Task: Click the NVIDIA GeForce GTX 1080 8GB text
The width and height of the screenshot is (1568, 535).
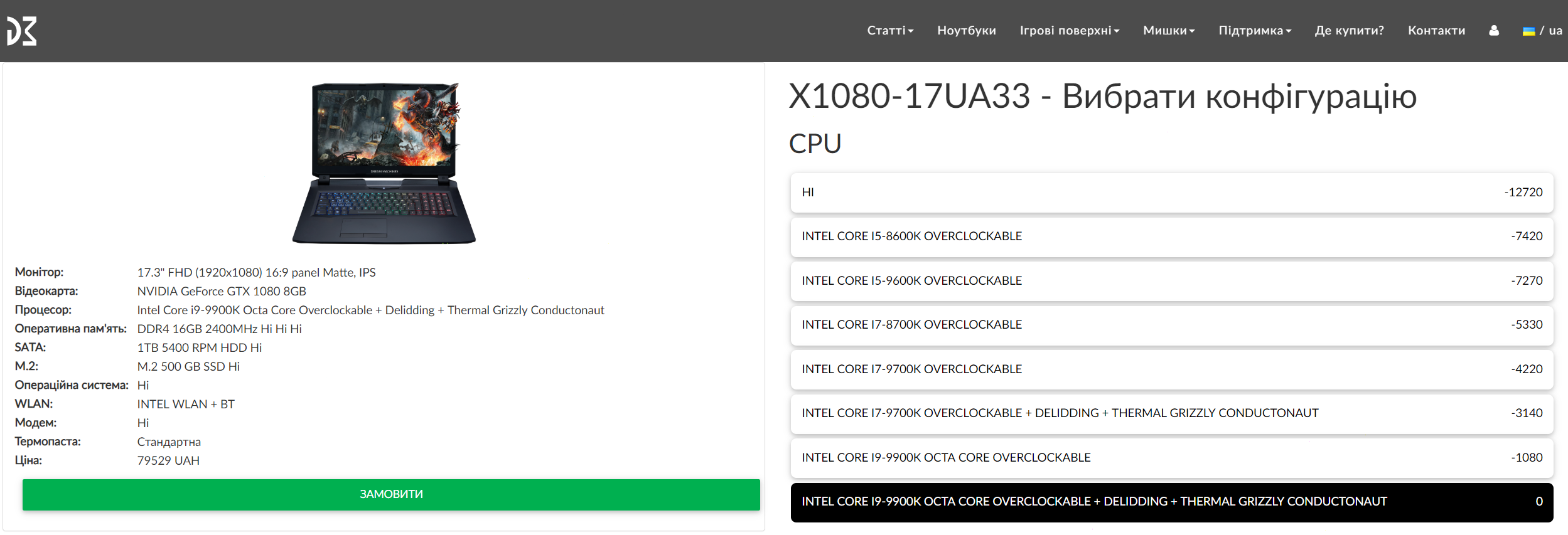Action: 222,291
